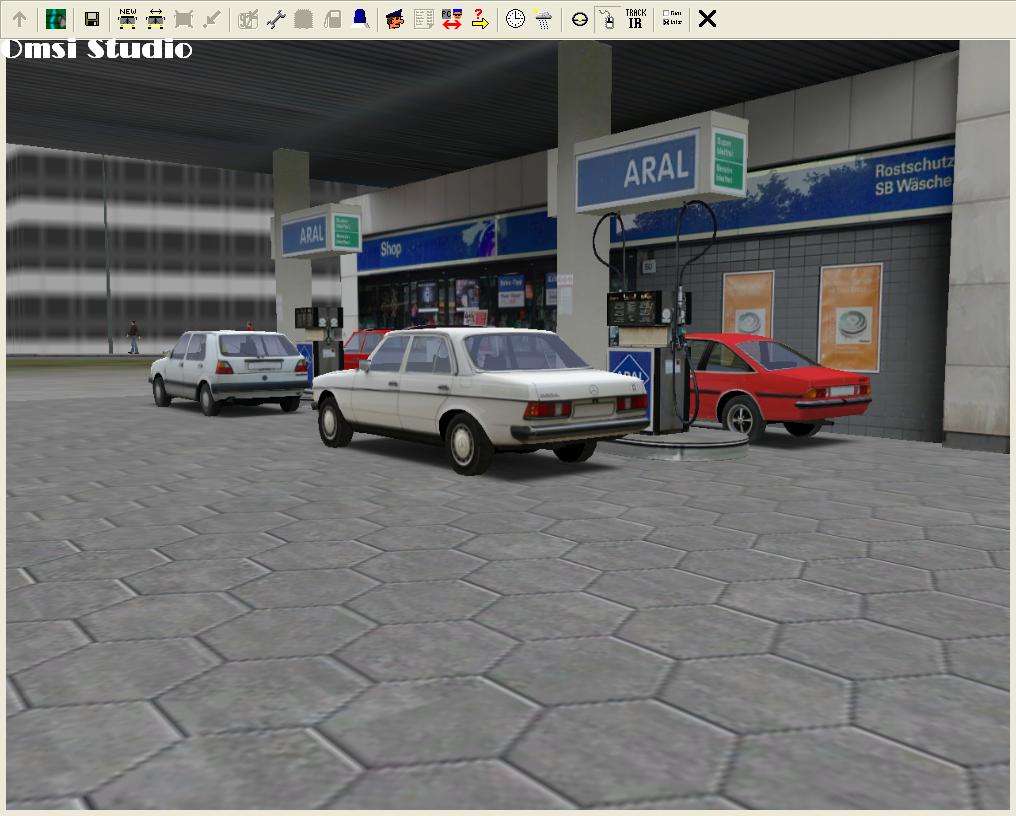Viewport: 1016px width, 816px height.
Task: Open the weather rain cloud icon
Action: click(543, 19)
